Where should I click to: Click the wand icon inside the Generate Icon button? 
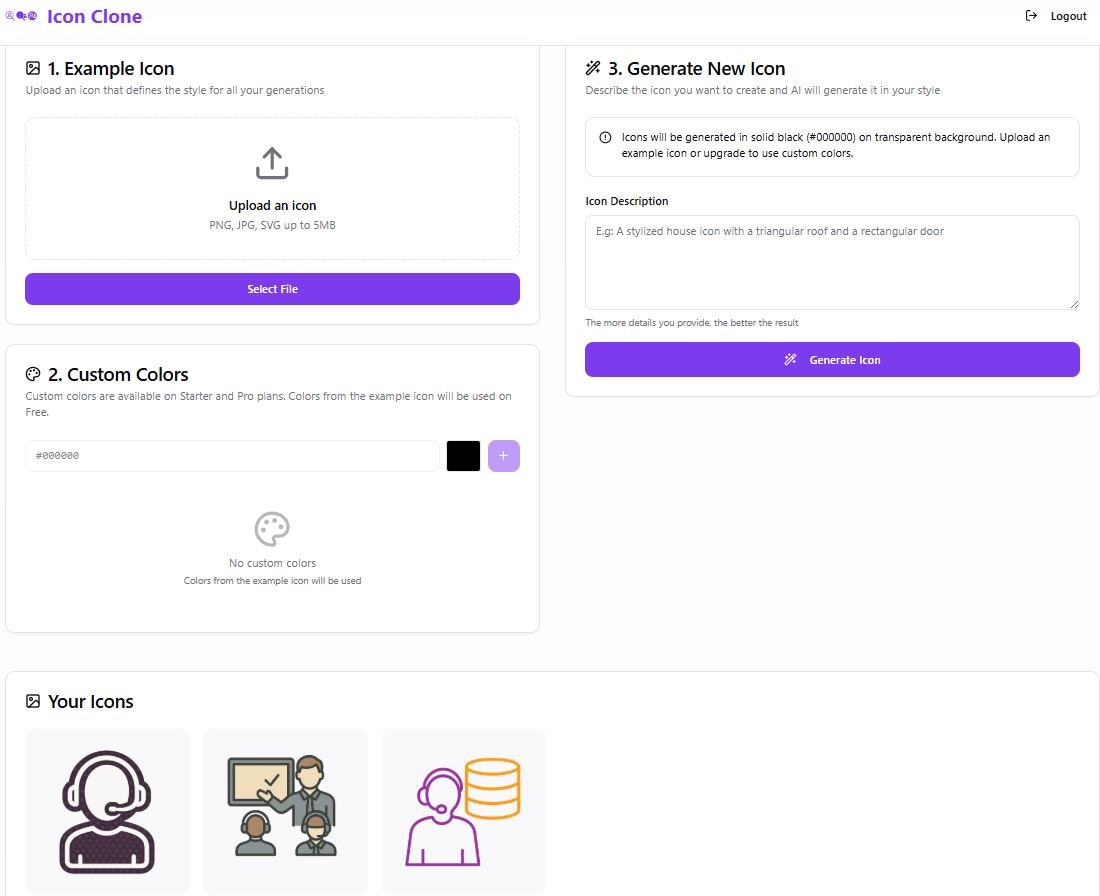coord(790,360)
